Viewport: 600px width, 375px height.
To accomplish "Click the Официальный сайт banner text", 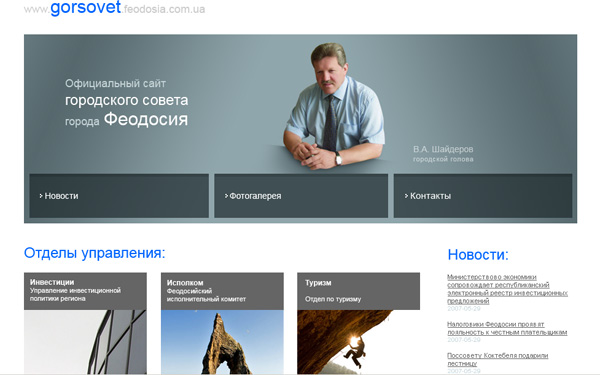I will click(x=116, y=83).
